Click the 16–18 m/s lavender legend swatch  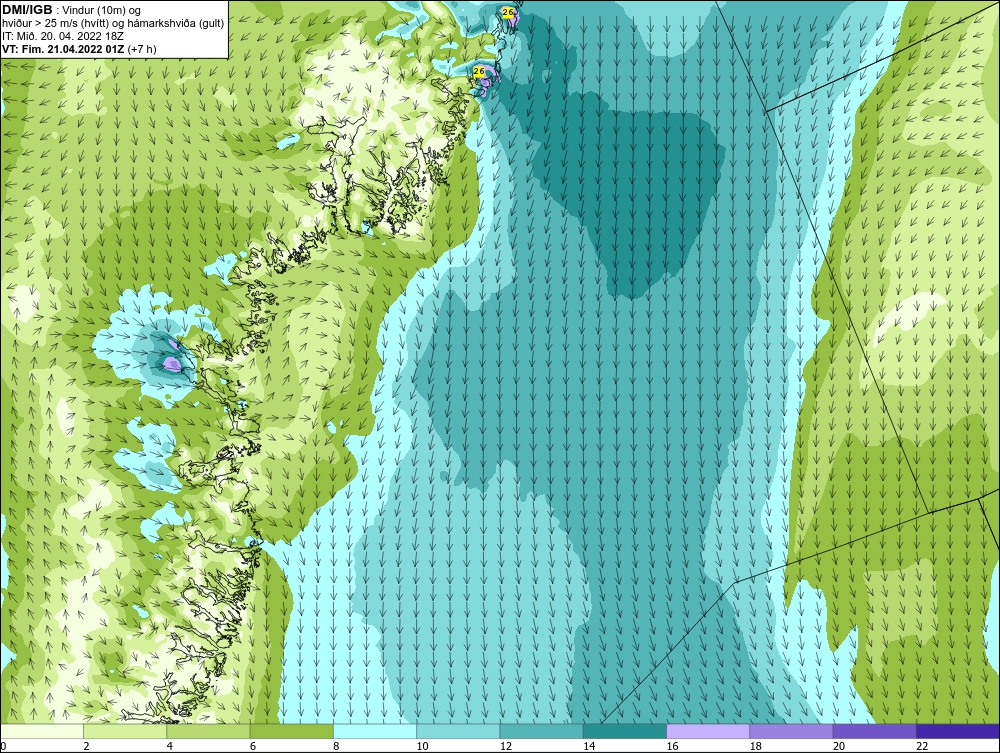[x=708, y=731]
